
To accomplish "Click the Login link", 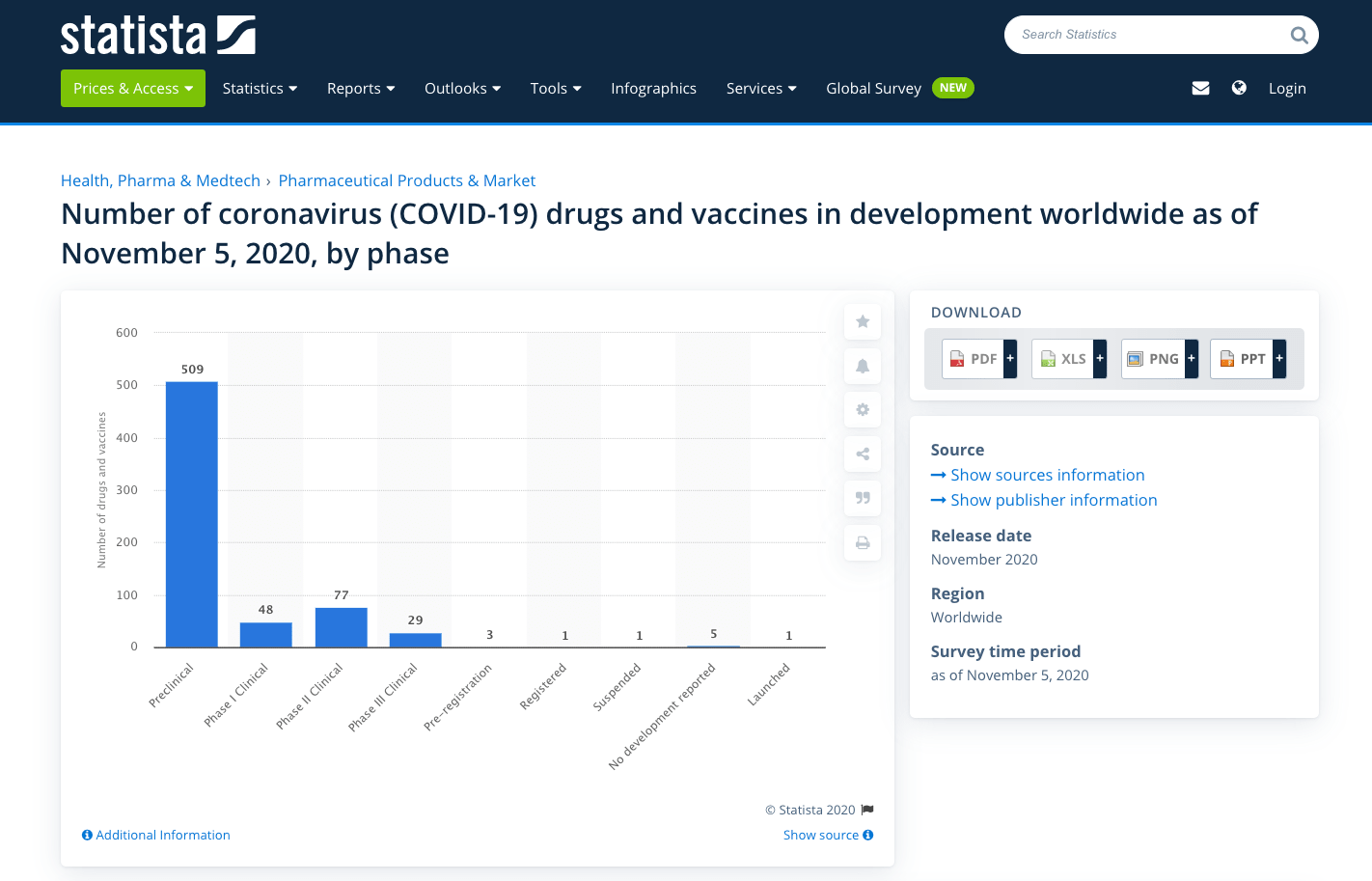I will coord(1287,88).
